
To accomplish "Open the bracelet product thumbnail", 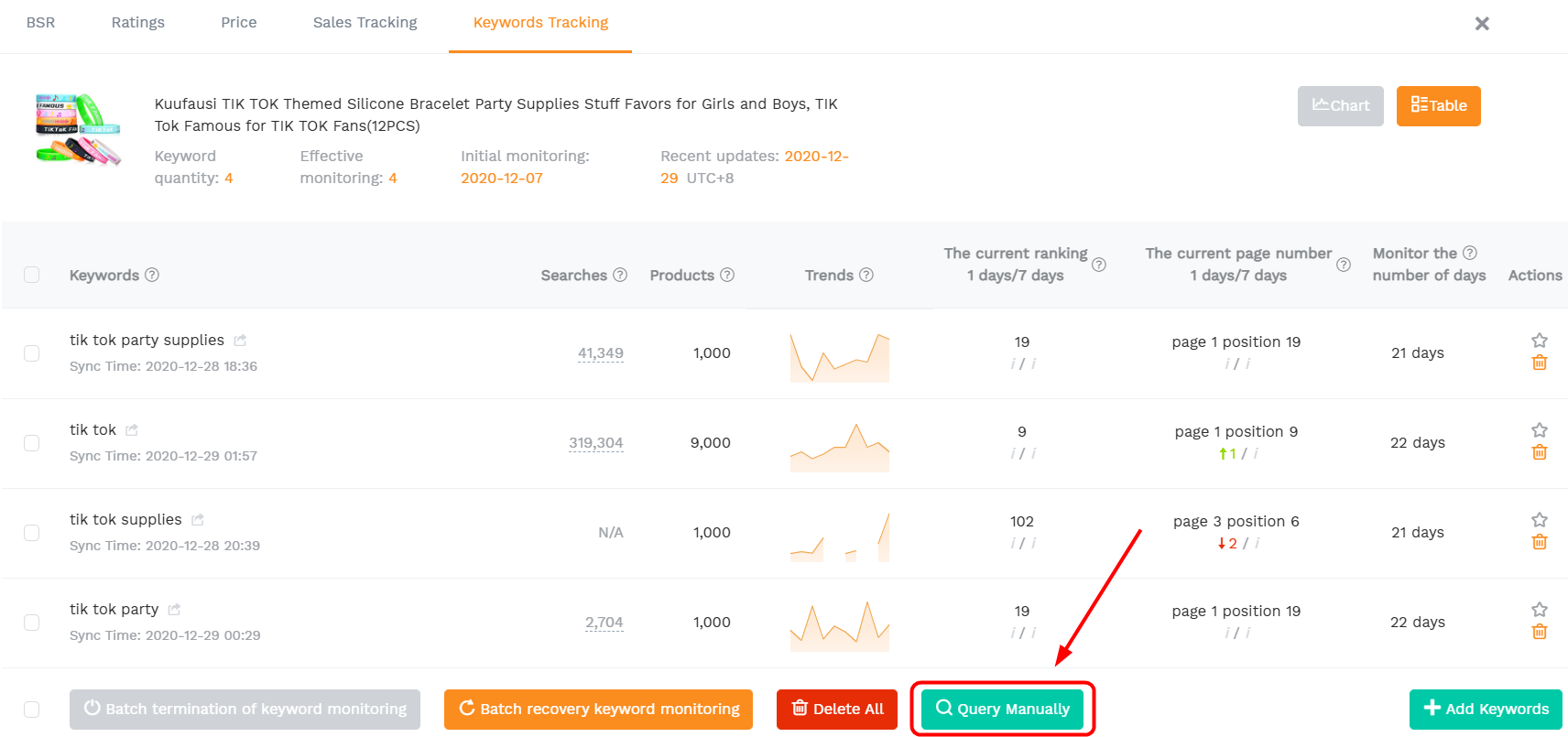I will click(x=78, y=129).
